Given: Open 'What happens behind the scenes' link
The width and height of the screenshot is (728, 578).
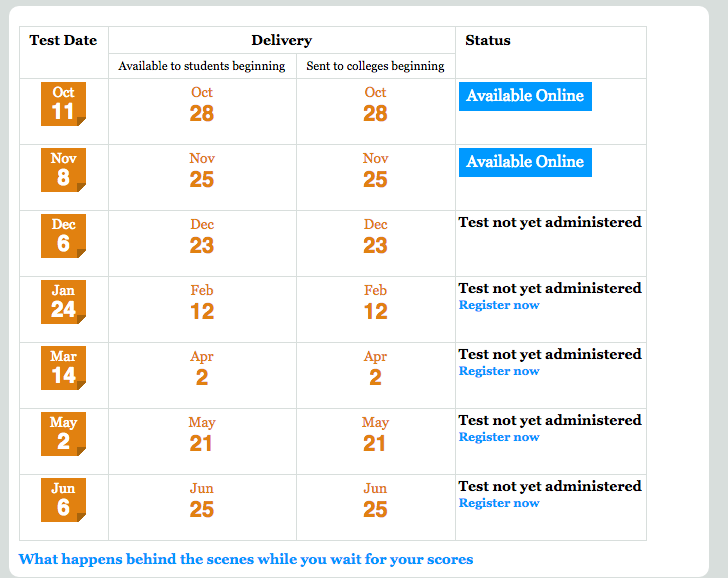Looking at the screenshot, I should 246,559.
